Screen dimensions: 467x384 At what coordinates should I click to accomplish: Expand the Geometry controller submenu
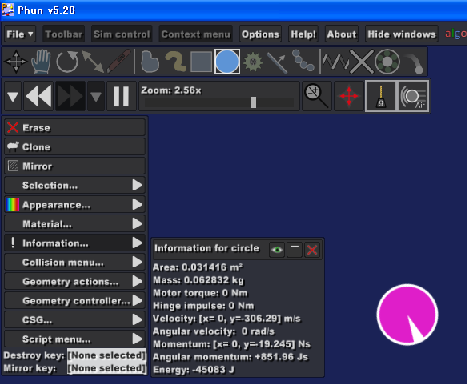[75, 301]
